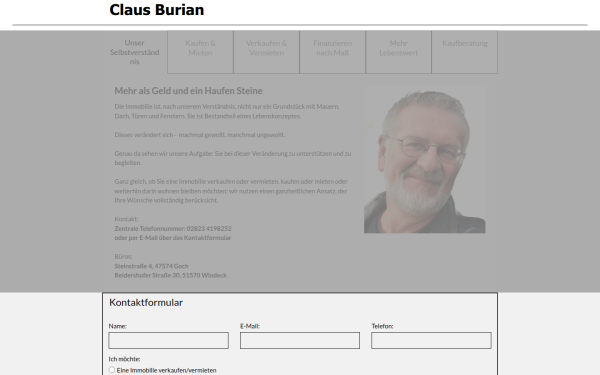Click the Name input field

pos(168,340)
